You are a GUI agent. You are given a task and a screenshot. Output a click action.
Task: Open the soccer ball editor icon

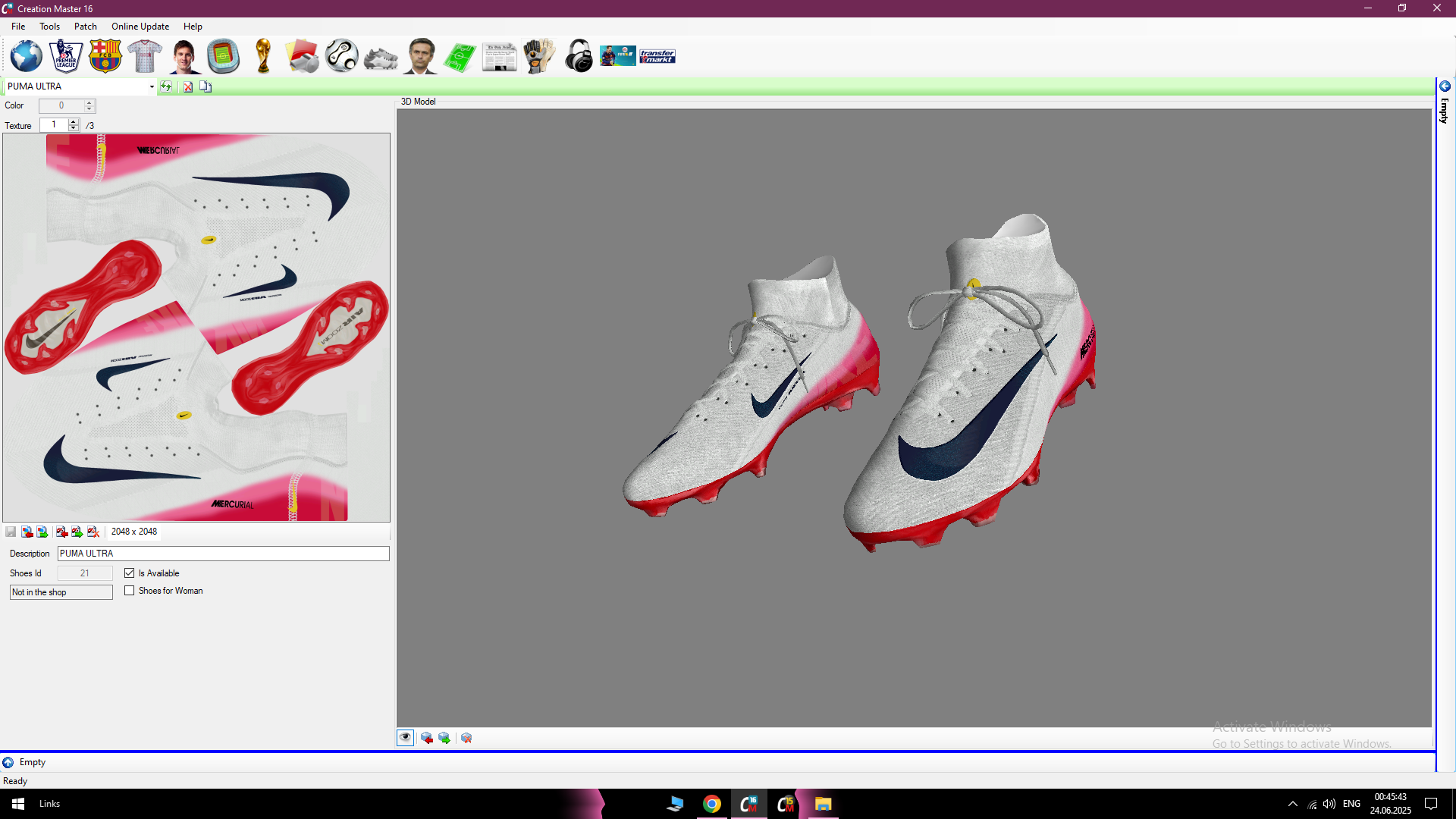pyautogui.click(x=342, y=56)
